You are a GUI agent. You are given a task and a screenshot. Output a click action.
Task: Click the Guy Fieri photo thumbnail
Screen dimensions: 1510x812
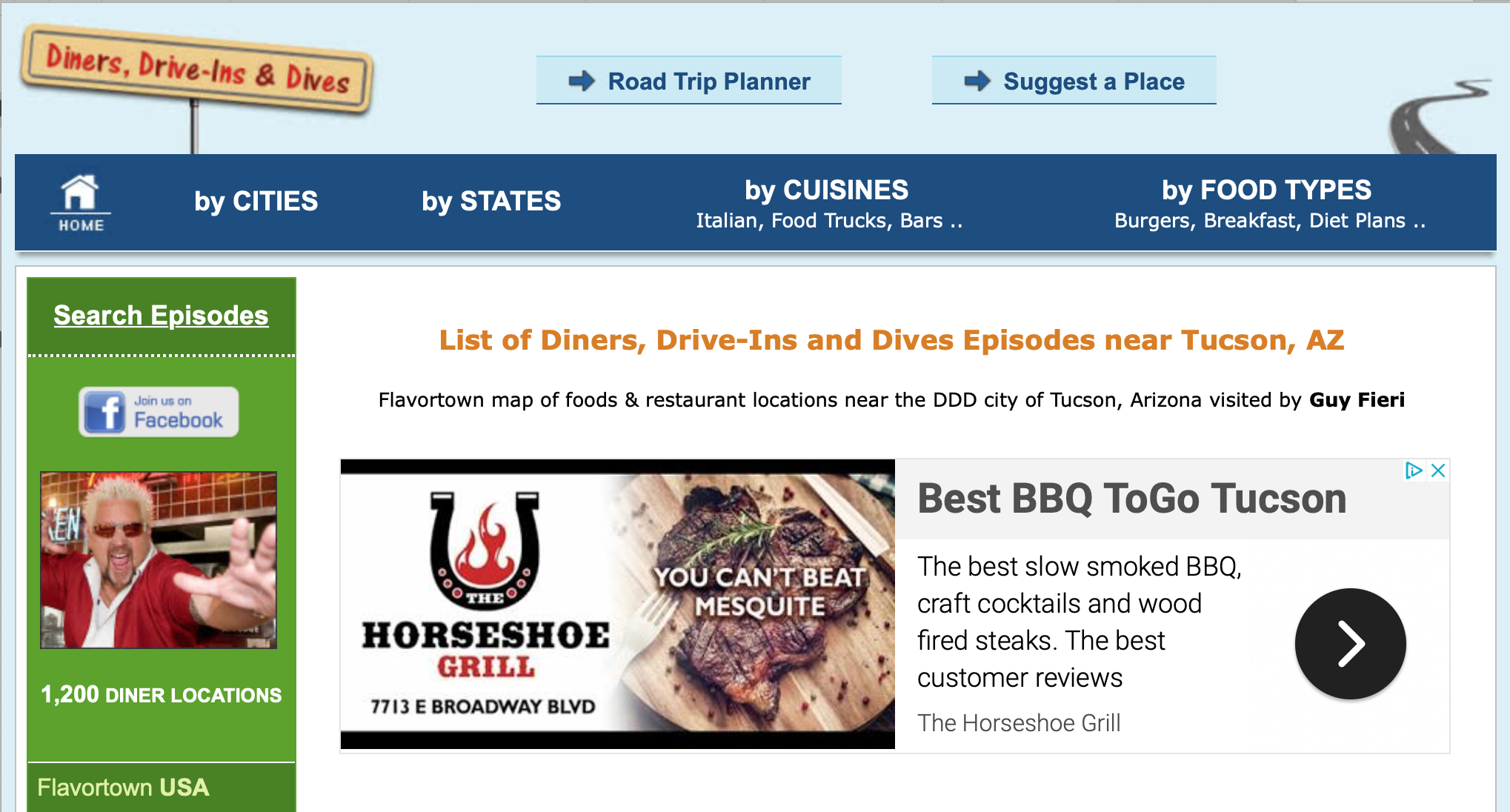[x=159, y=560]
